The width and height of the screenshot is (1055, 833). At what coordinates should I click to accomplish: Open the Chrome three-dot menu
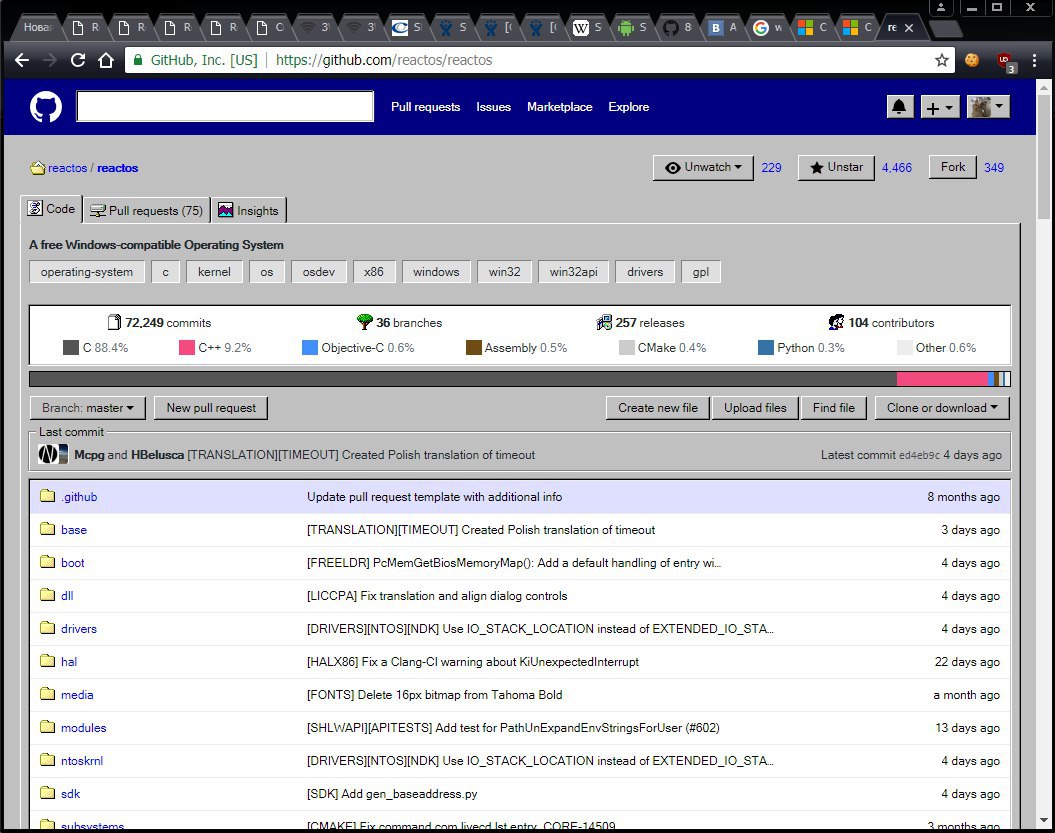coord(1034,61)
